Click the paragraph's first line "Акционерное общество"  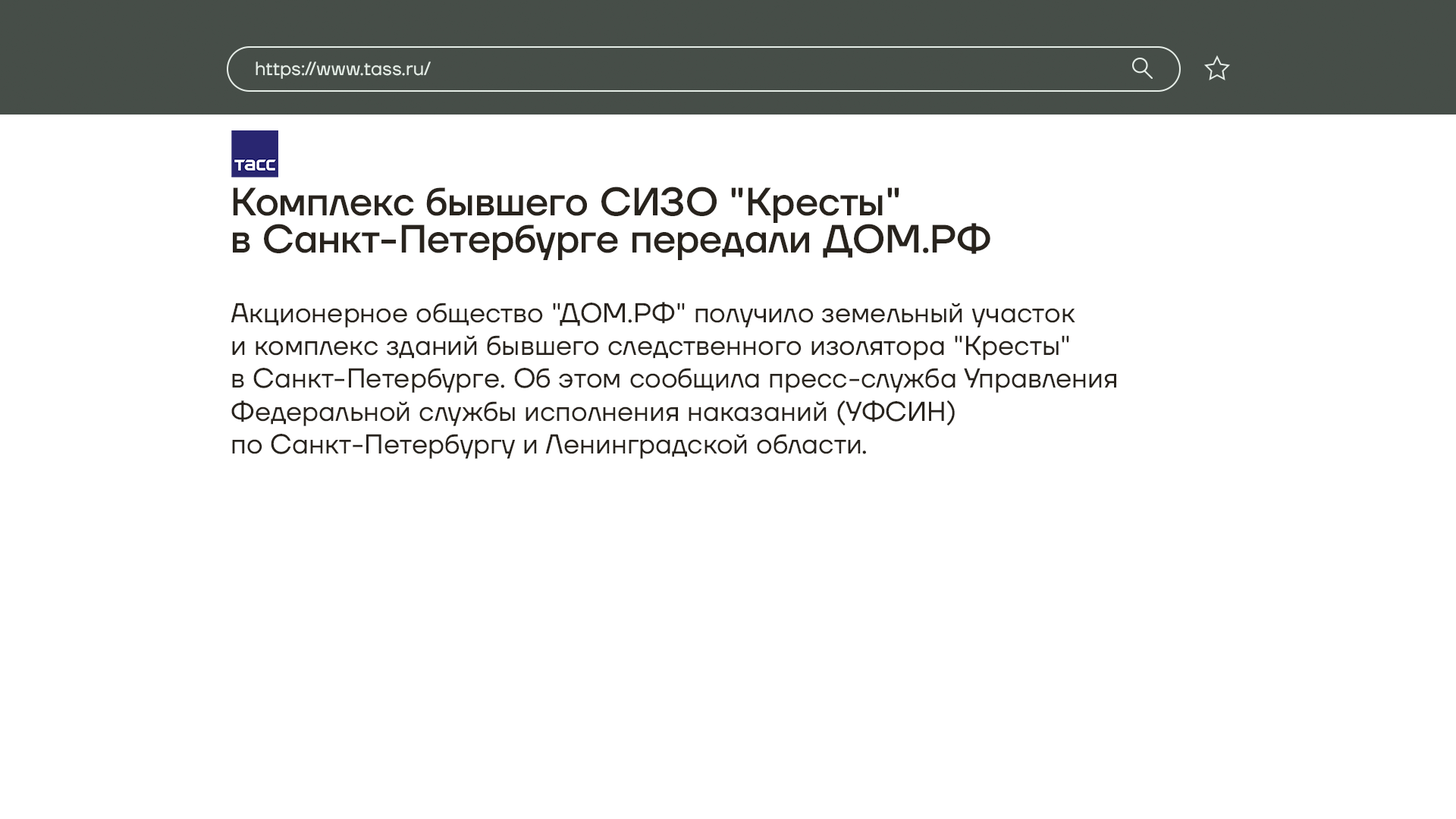[x=387, y=313]
